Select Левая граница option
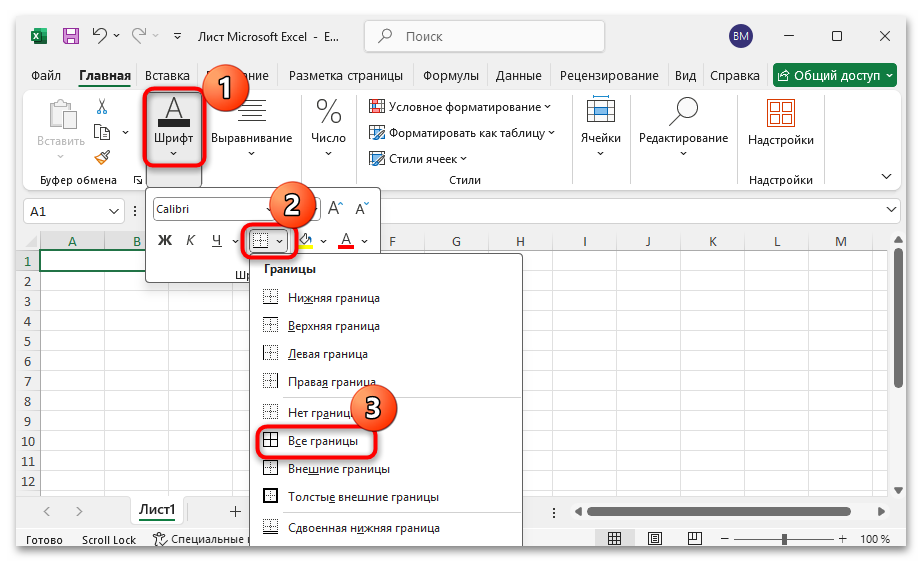 click(x=386, y=354)
